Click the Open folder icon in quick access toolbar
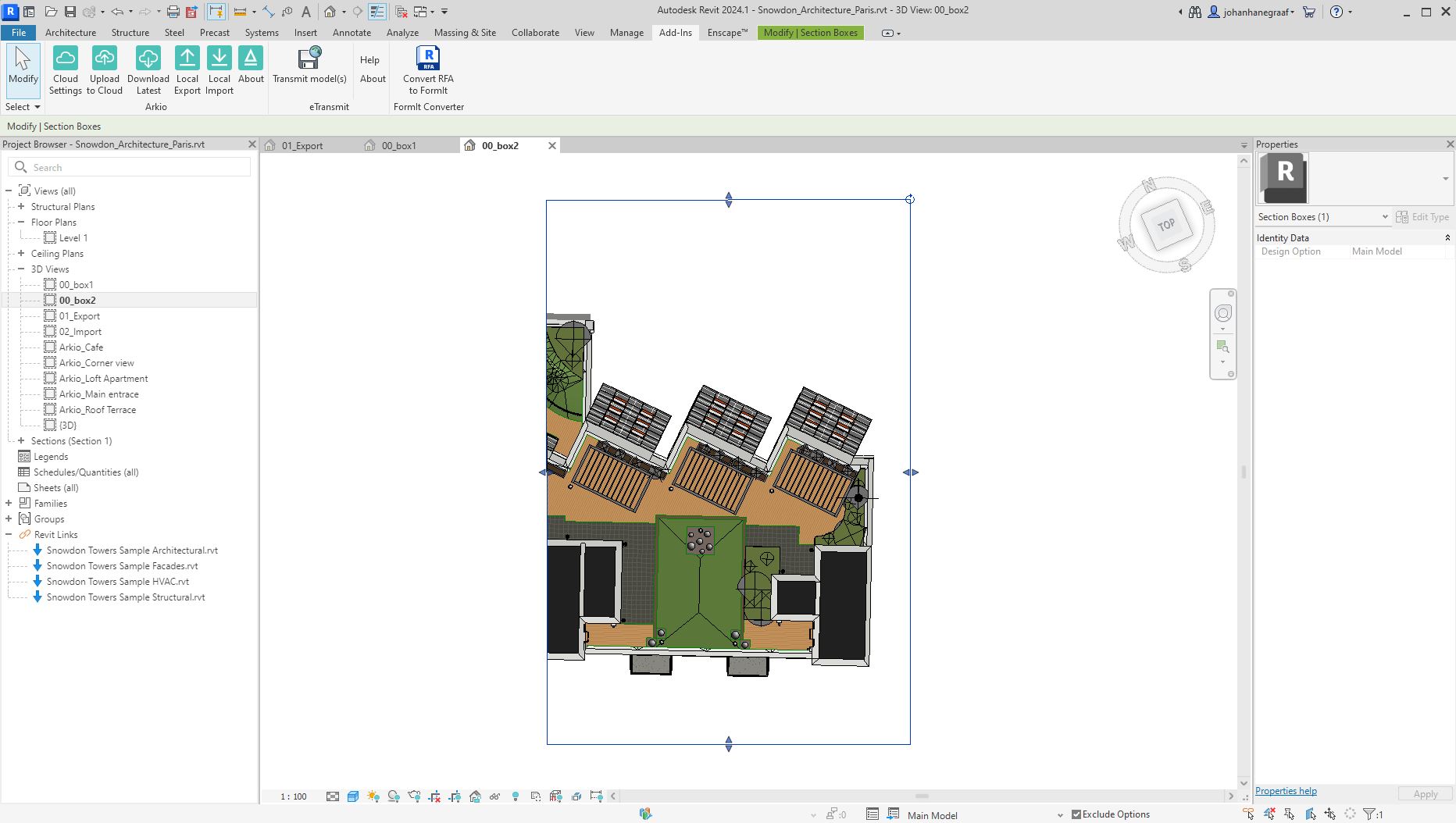This screenshot has width=1456, height=823. point(51,12)
